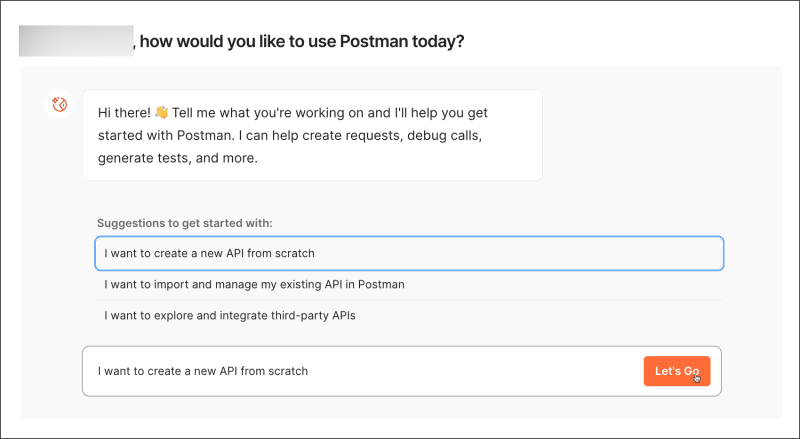Screen dimensions: 800x439
Task: Click the Postbot avatar icon
Action: (x=58, y=104)
